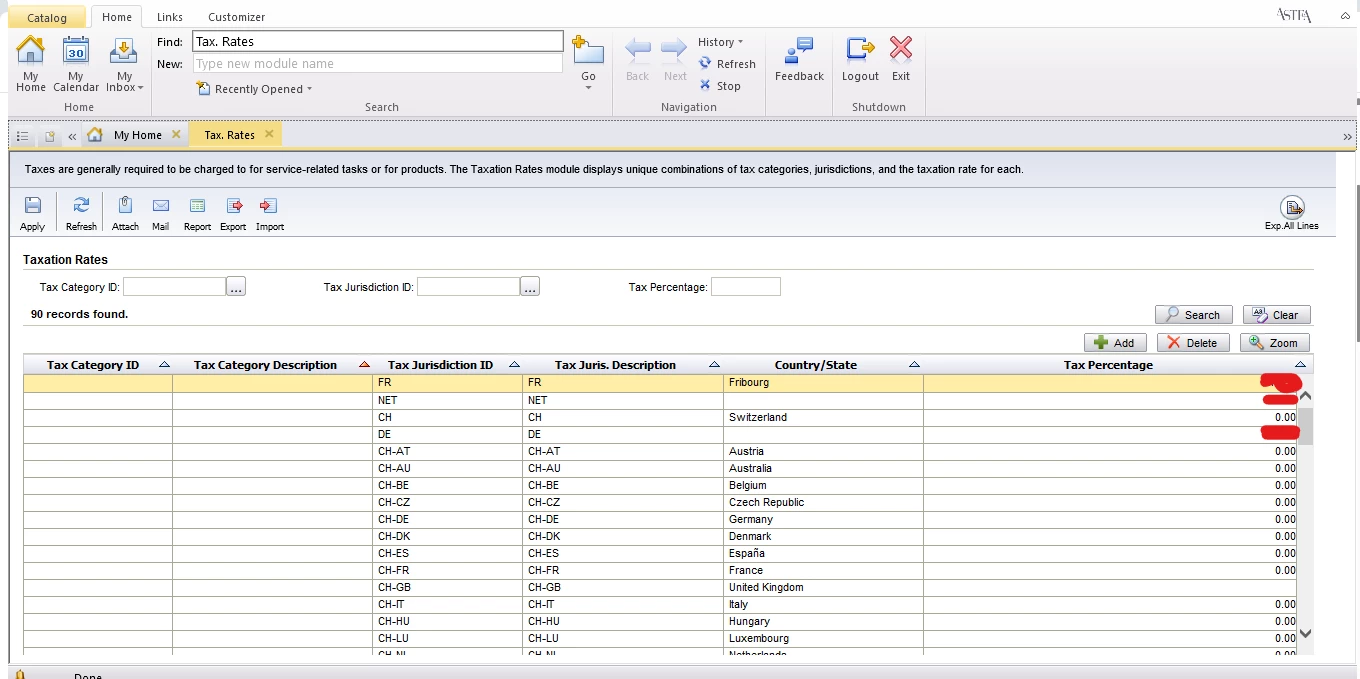Switch to the Customizer ribbon tab
Viewport: 1360px width, 679px height.
(x=236, y=17)
